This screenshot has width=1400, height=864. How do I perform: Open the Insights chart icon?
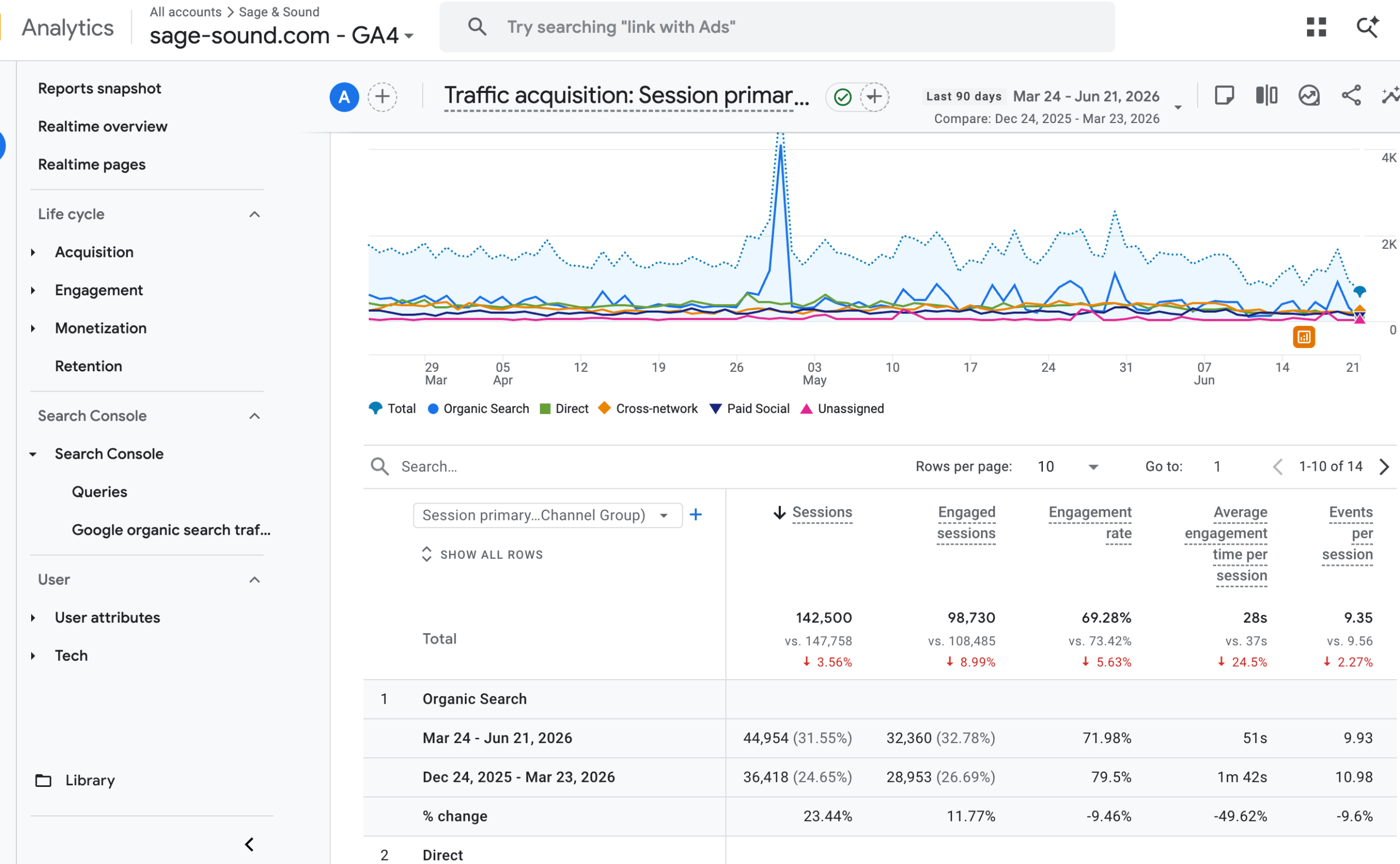(x=1309, y=96)
